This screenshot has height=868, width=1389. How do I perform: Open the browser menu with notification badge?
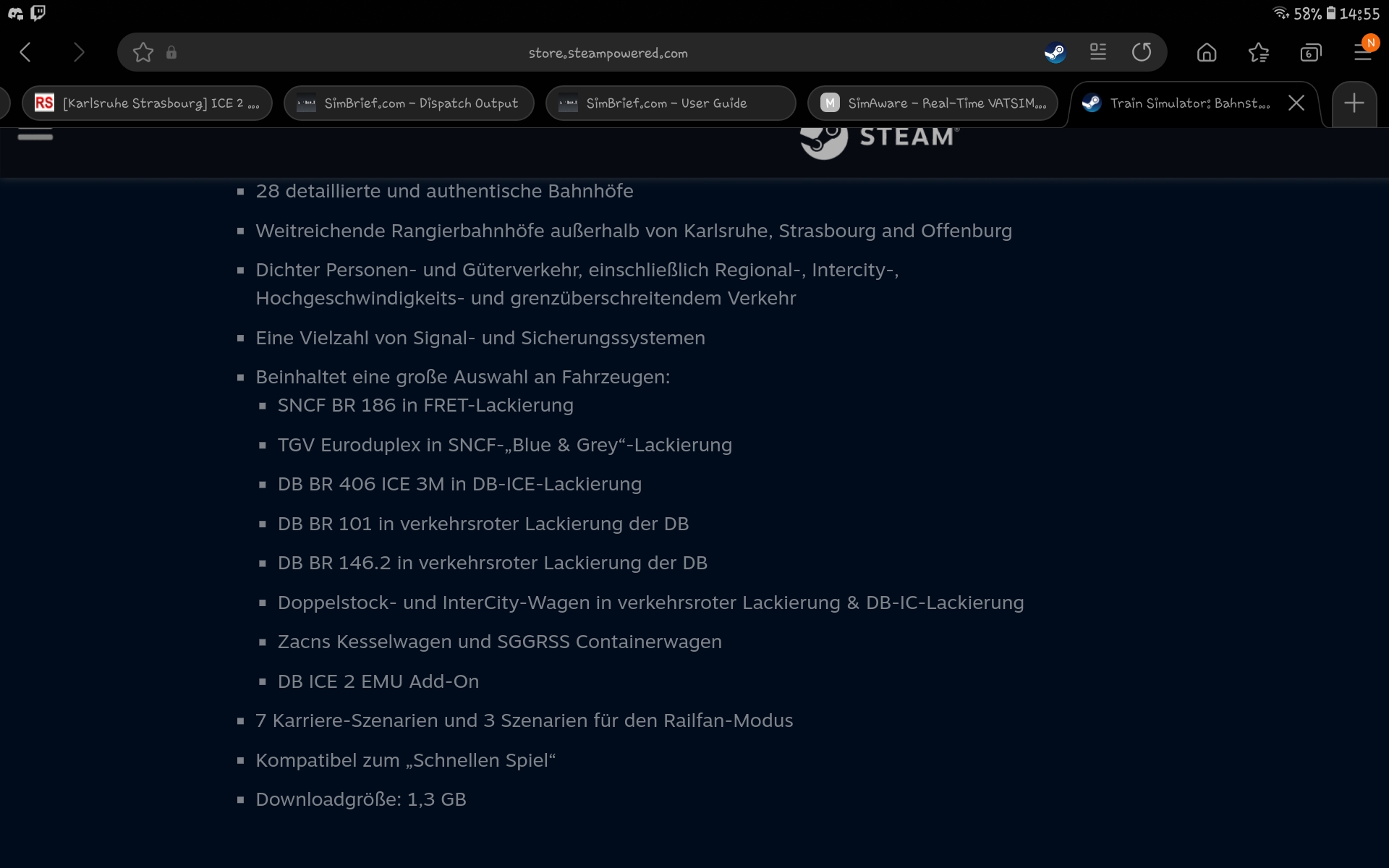pyautogui.click(x=1363, y=52)
